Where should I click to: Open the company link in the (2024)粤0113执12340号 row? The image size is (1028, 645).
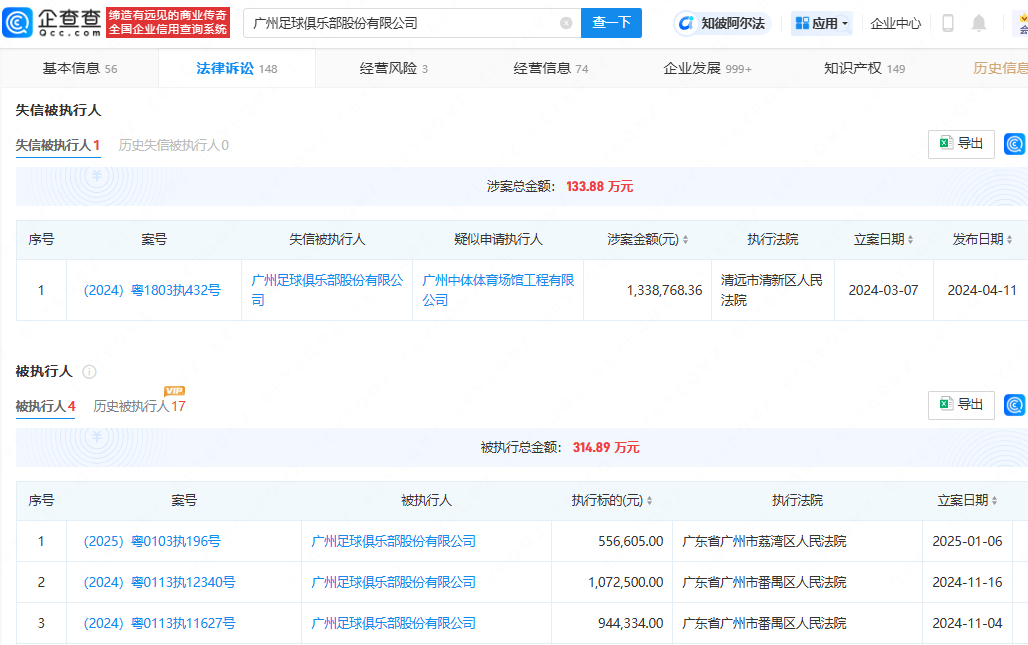(x=393, y=583)
